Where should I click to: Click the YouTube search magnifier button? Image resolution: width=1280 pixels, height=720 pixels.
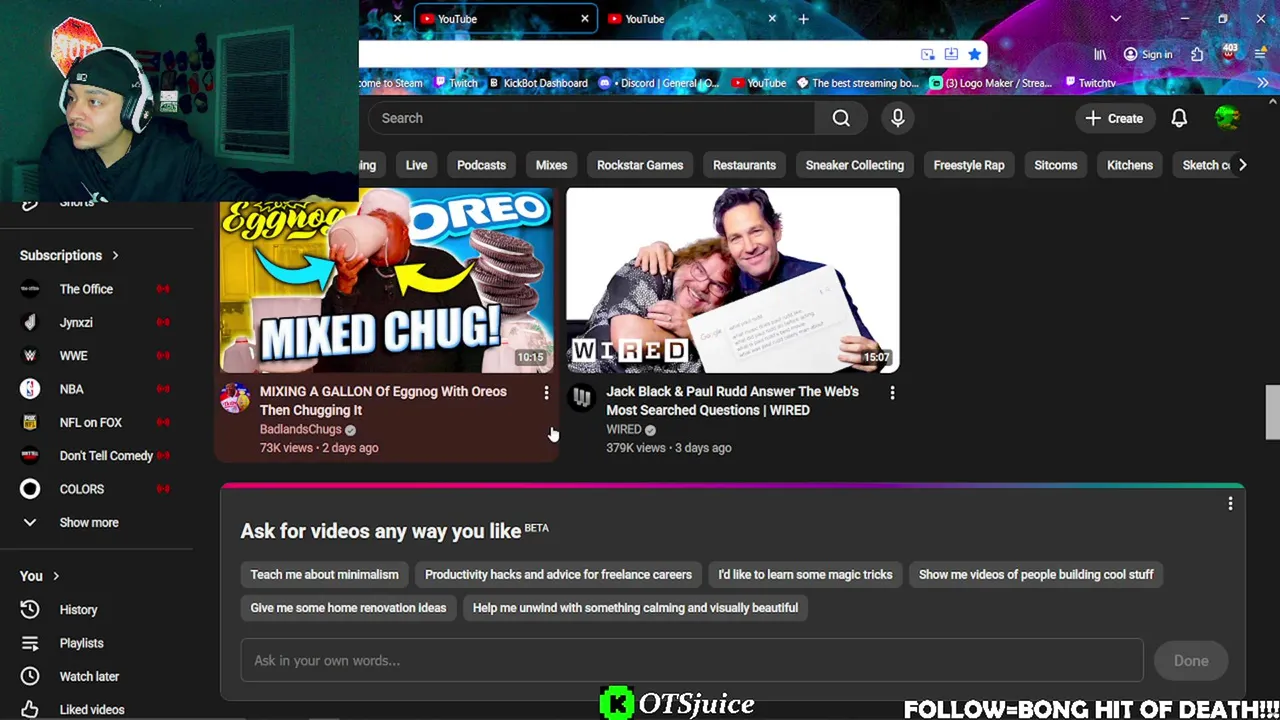(841, 118)
